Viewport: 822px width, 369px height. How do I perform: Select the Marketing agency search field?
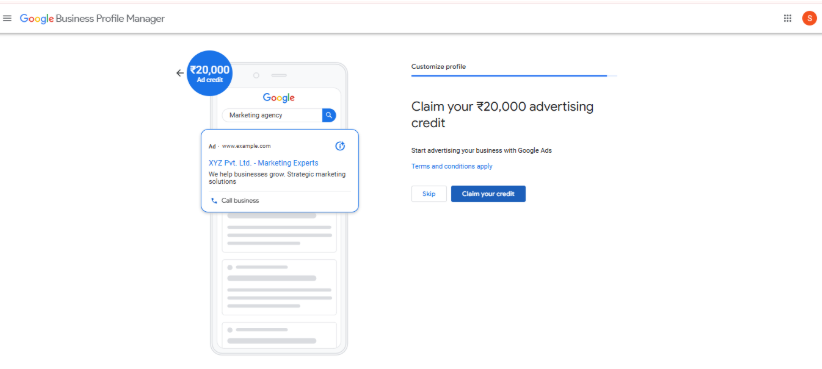pos(272,115)
